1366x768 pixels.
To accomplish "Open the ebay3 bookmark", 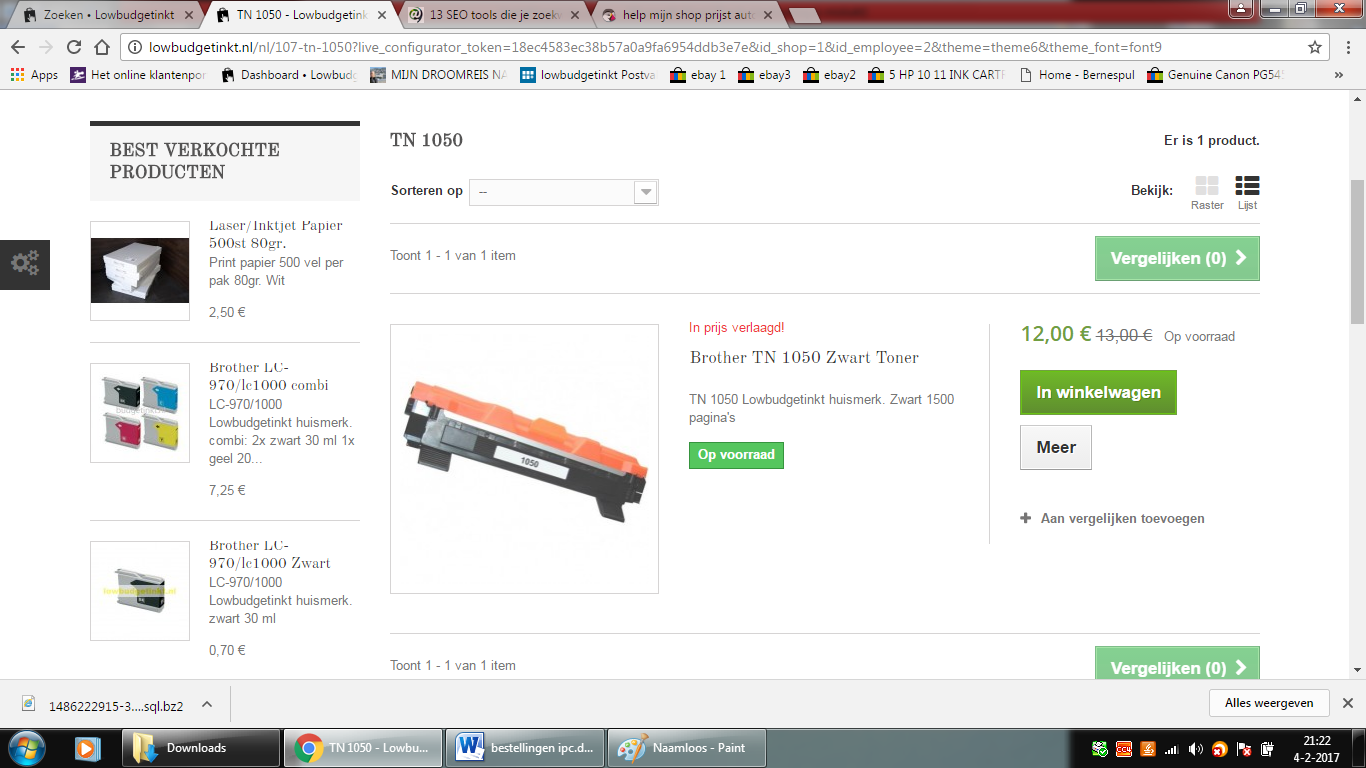I will click(764, 75).
